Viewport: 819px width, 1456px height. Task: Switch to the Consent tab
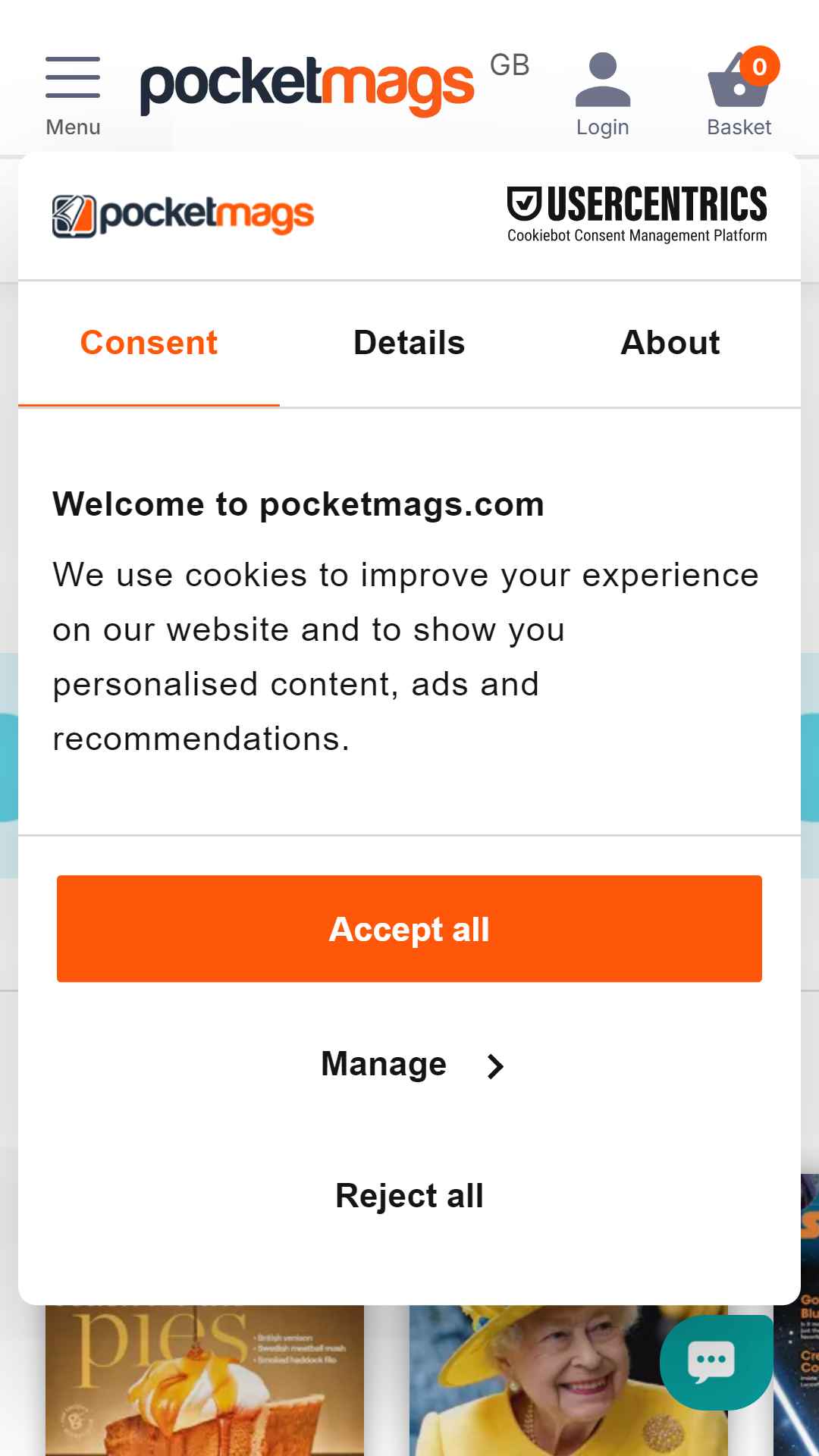click(149, 343)
